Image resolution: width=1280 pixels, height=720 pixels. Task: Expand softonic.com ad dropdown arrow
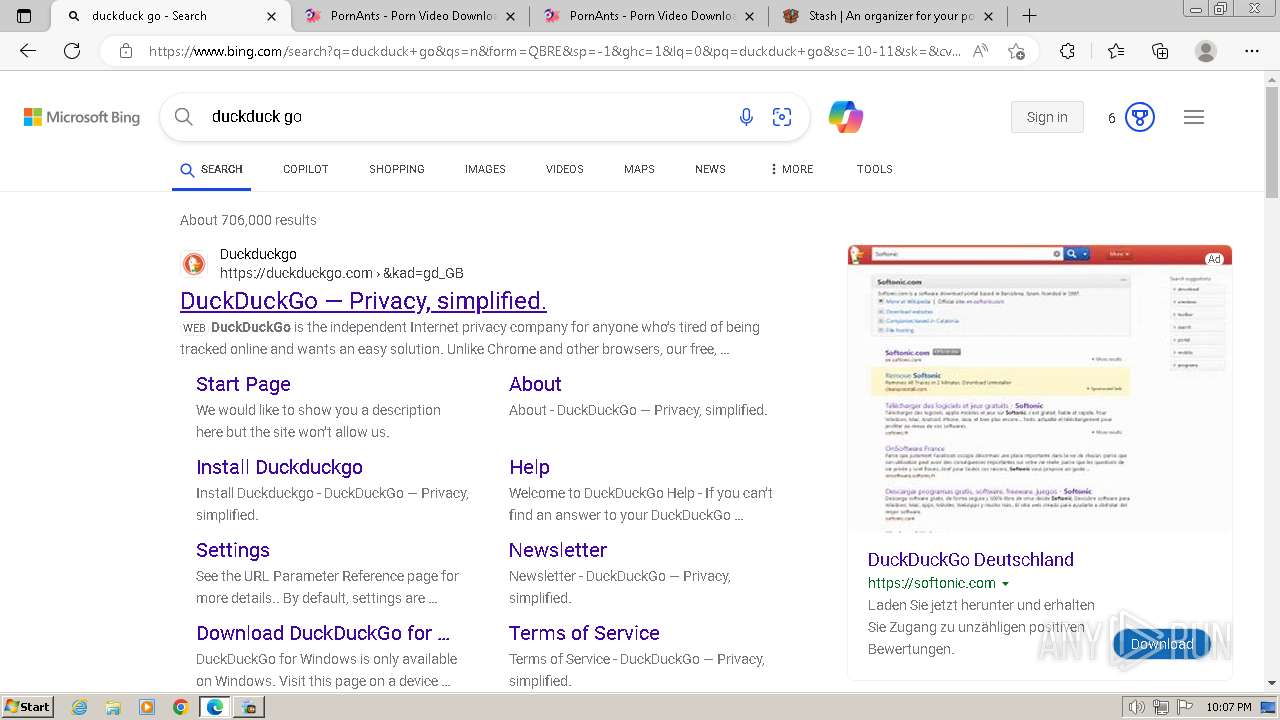(x=1006, y=584)
